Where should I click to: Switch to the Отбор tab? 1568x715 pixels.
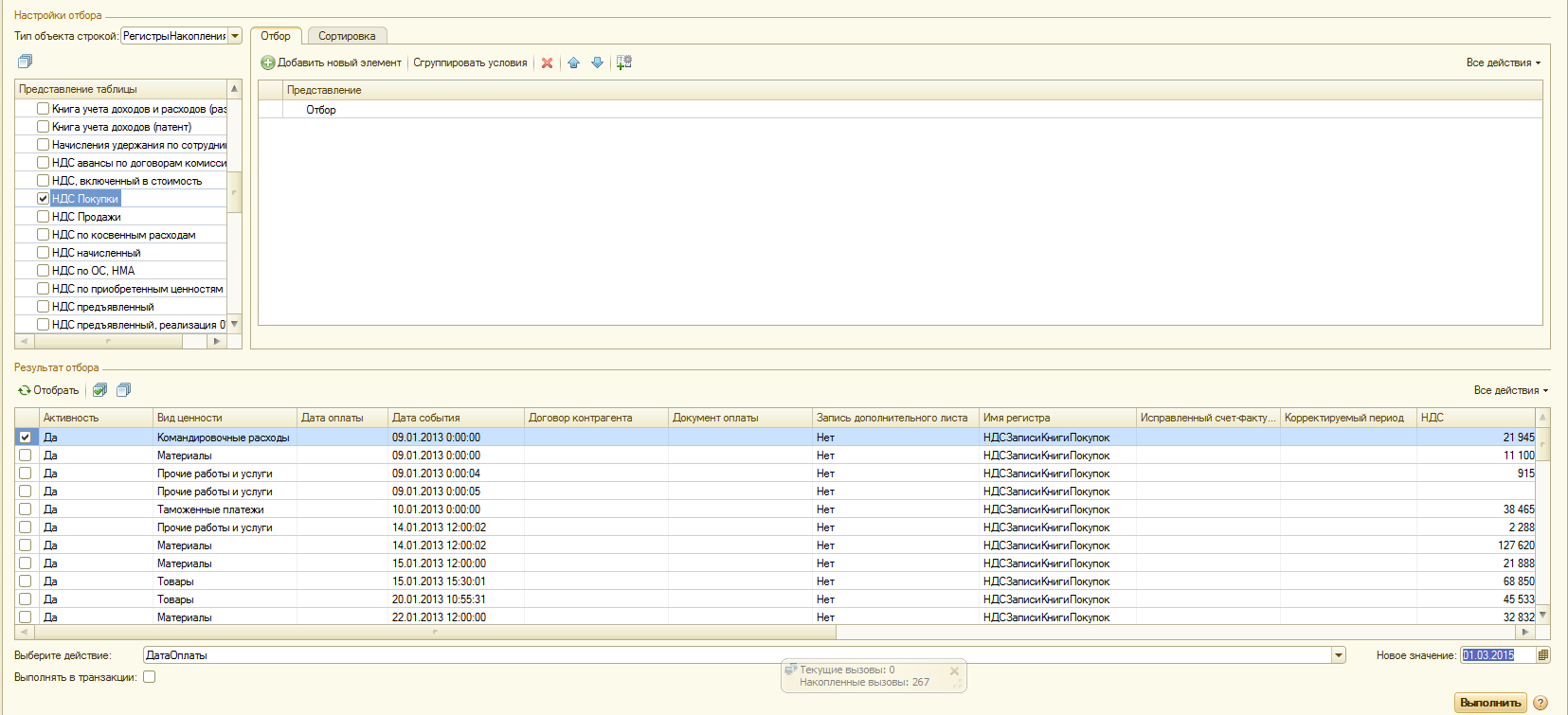click(276, 36)
